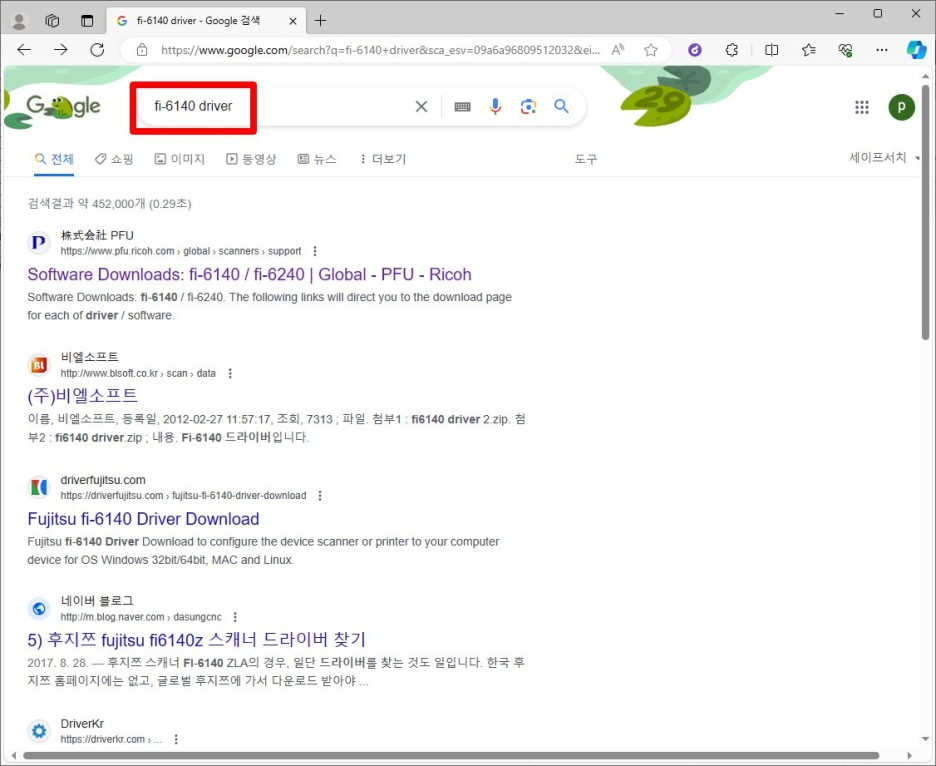Click the browser forward arrow
The height and width of the screenshot is (766, 936).
click(x=61, y=50)
